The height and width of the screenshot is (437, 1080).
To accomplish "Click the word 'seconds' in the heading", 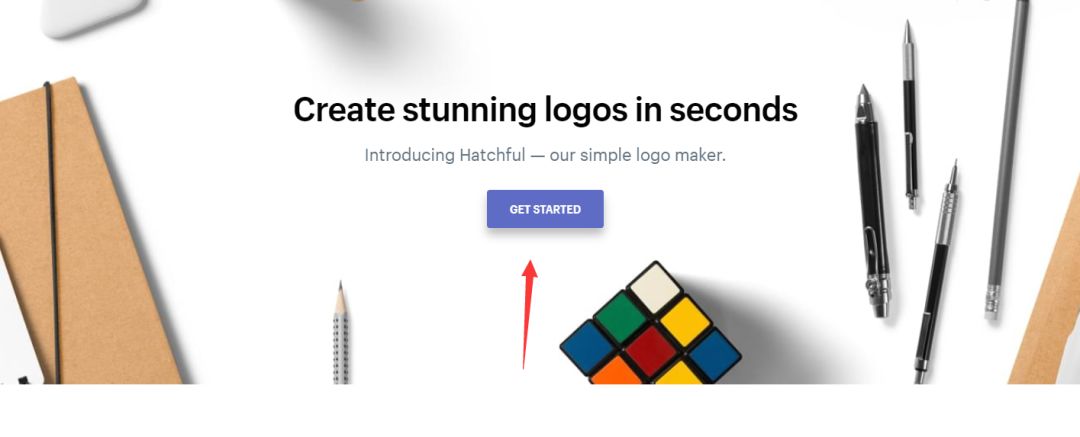I will [734, 110].
